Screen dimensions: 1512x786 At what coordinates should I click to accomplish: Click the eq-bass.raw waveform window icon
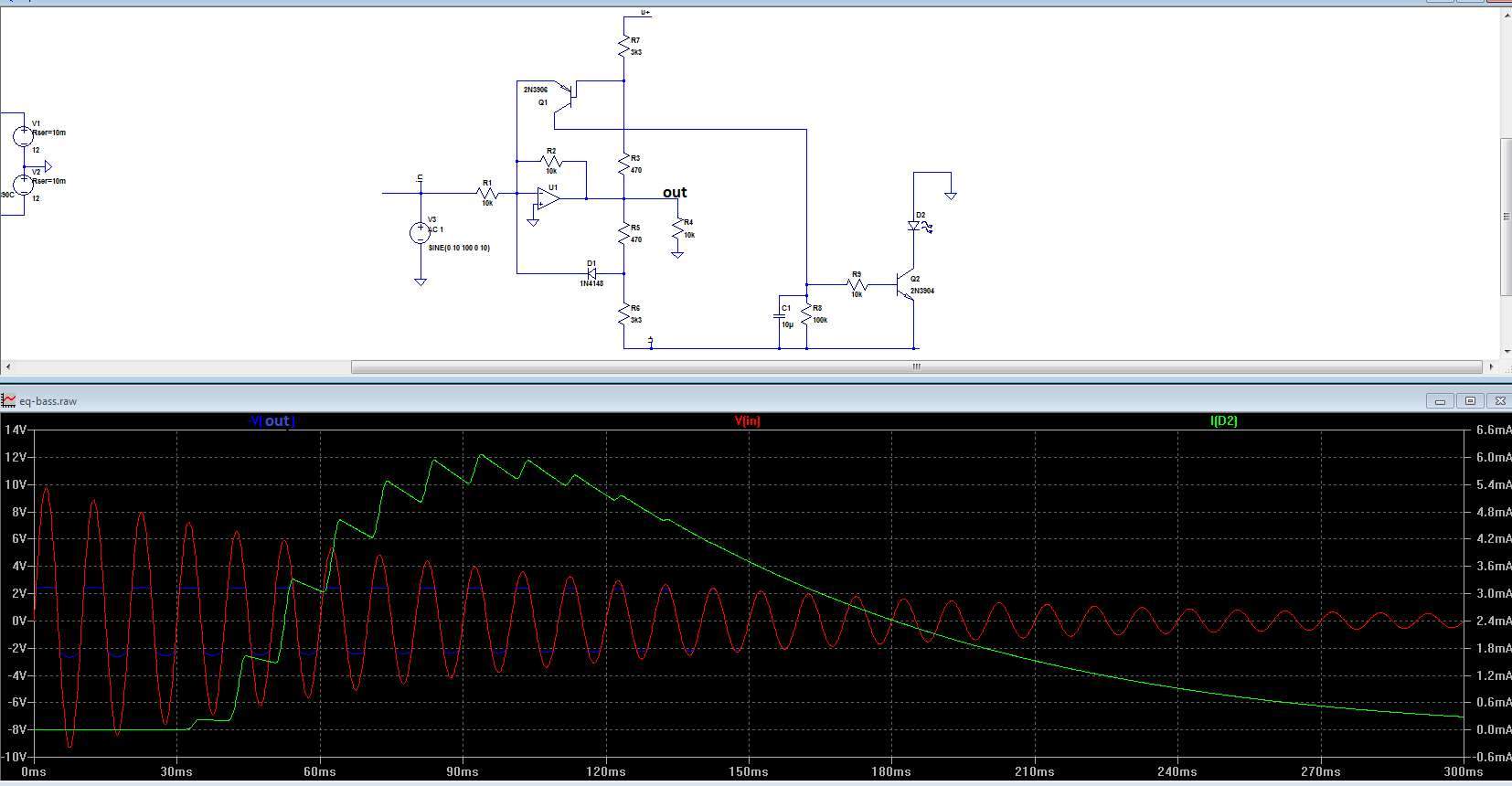tap(9, 400)
